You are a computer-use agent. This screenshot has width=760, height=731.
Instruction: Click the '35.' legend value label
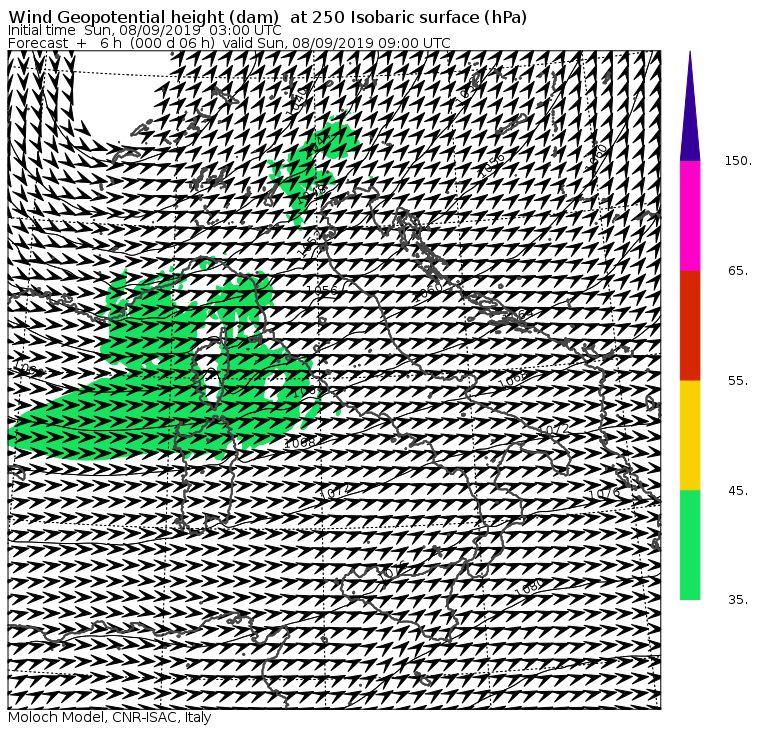(x=738, y=600)
